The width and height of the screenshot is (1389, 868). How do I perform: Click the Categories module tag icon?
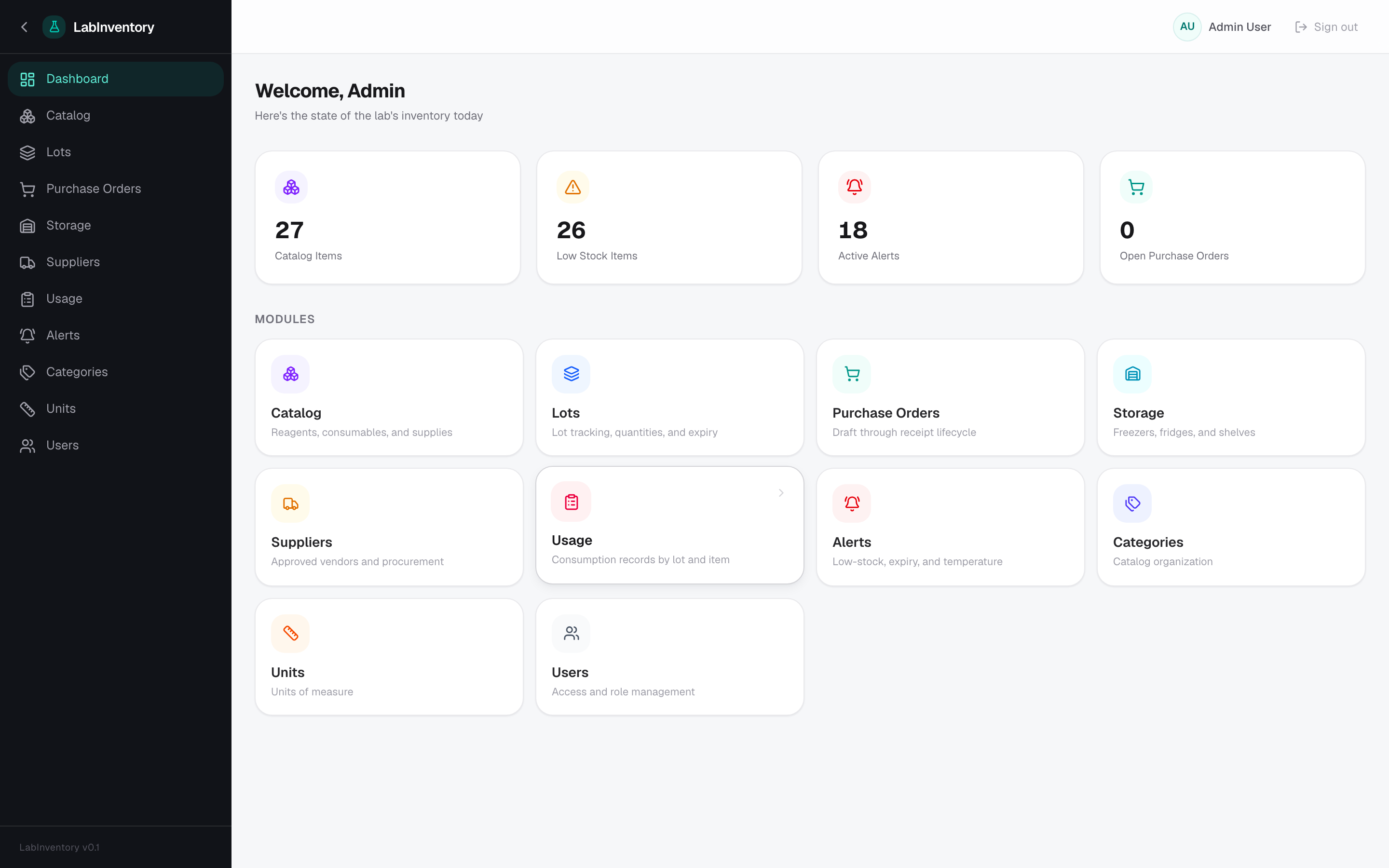point(1132,503)
